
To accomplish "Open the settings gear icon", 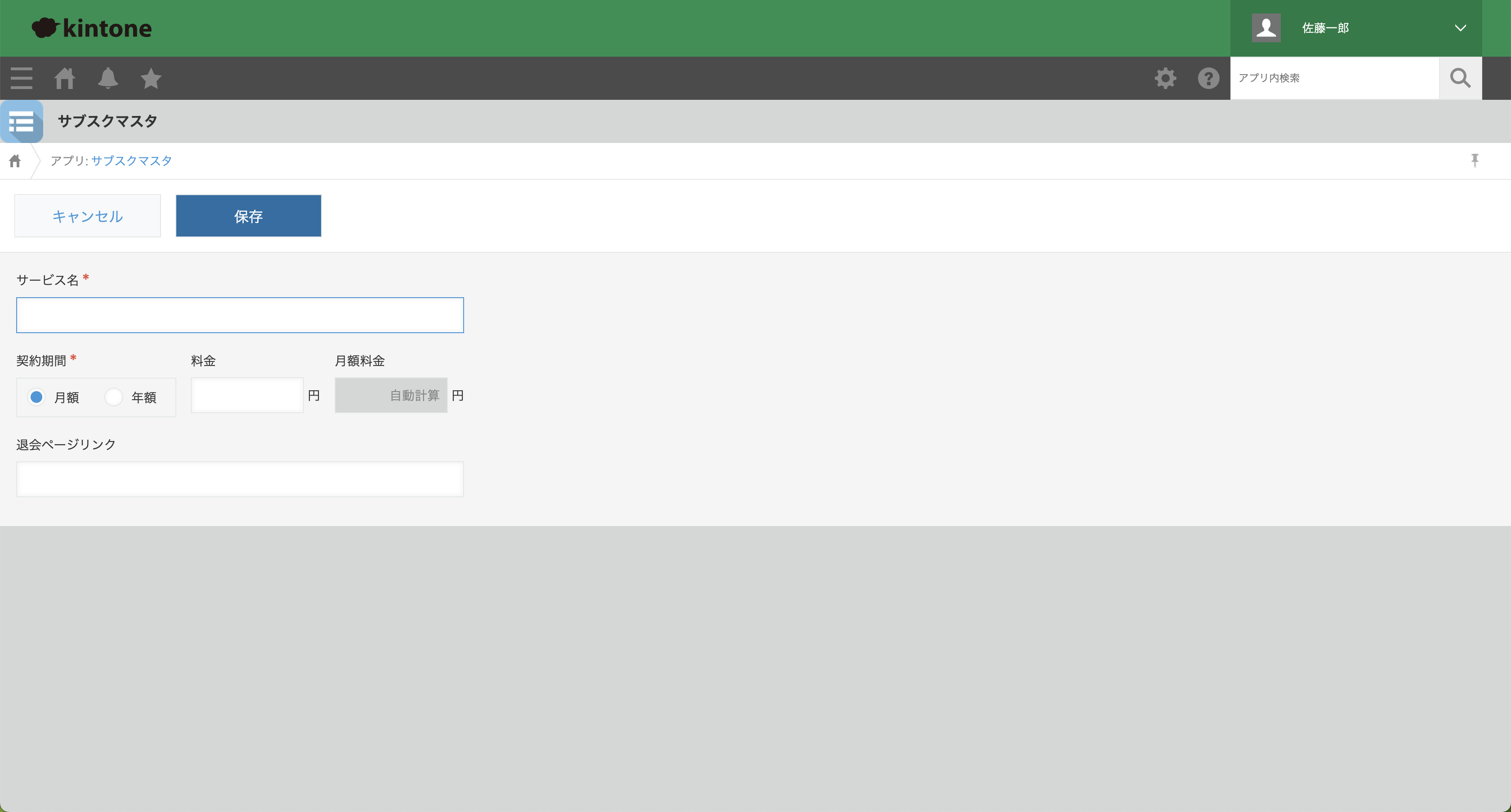I will coord(1165,78).
